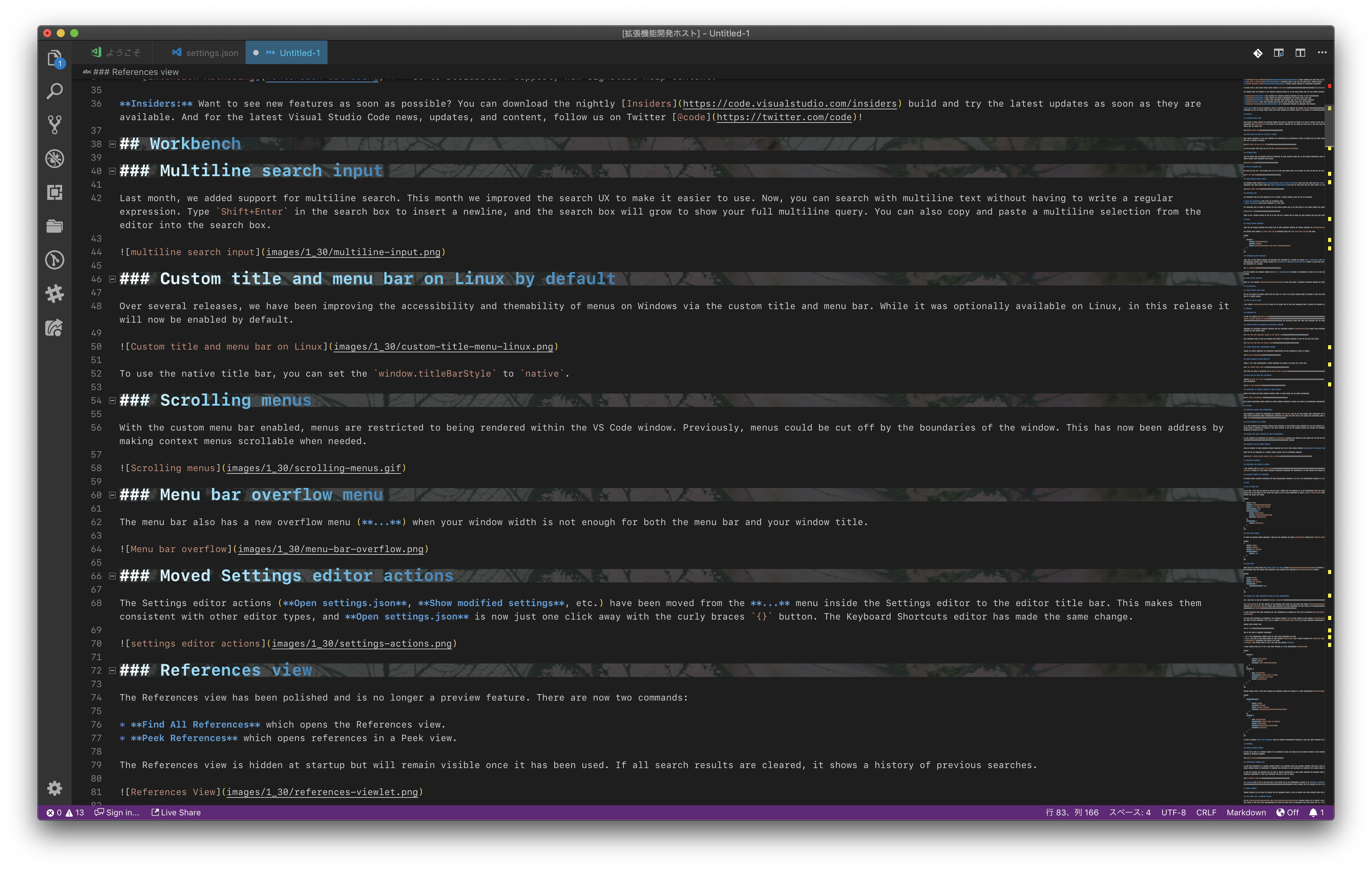Open the Extensions view icon
1372x870 pixels.
pos(55,192)
